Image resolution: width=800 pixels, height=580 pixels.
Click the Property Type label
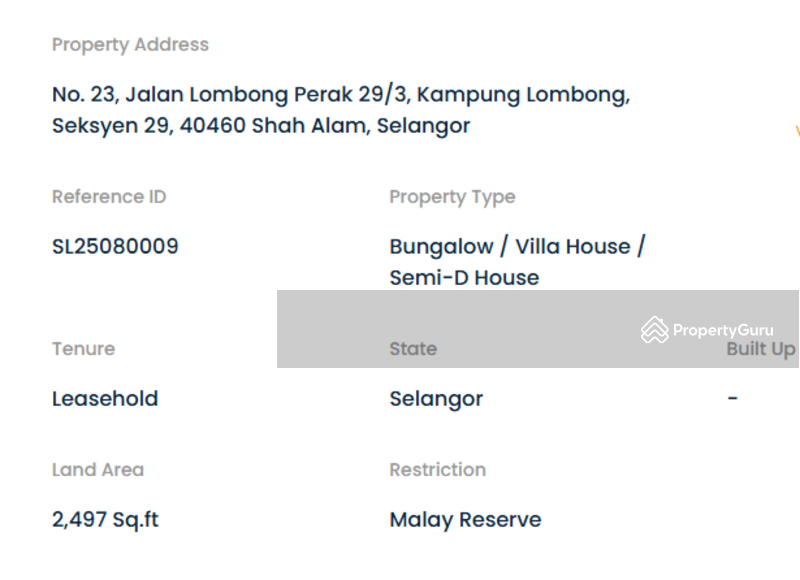452,197
